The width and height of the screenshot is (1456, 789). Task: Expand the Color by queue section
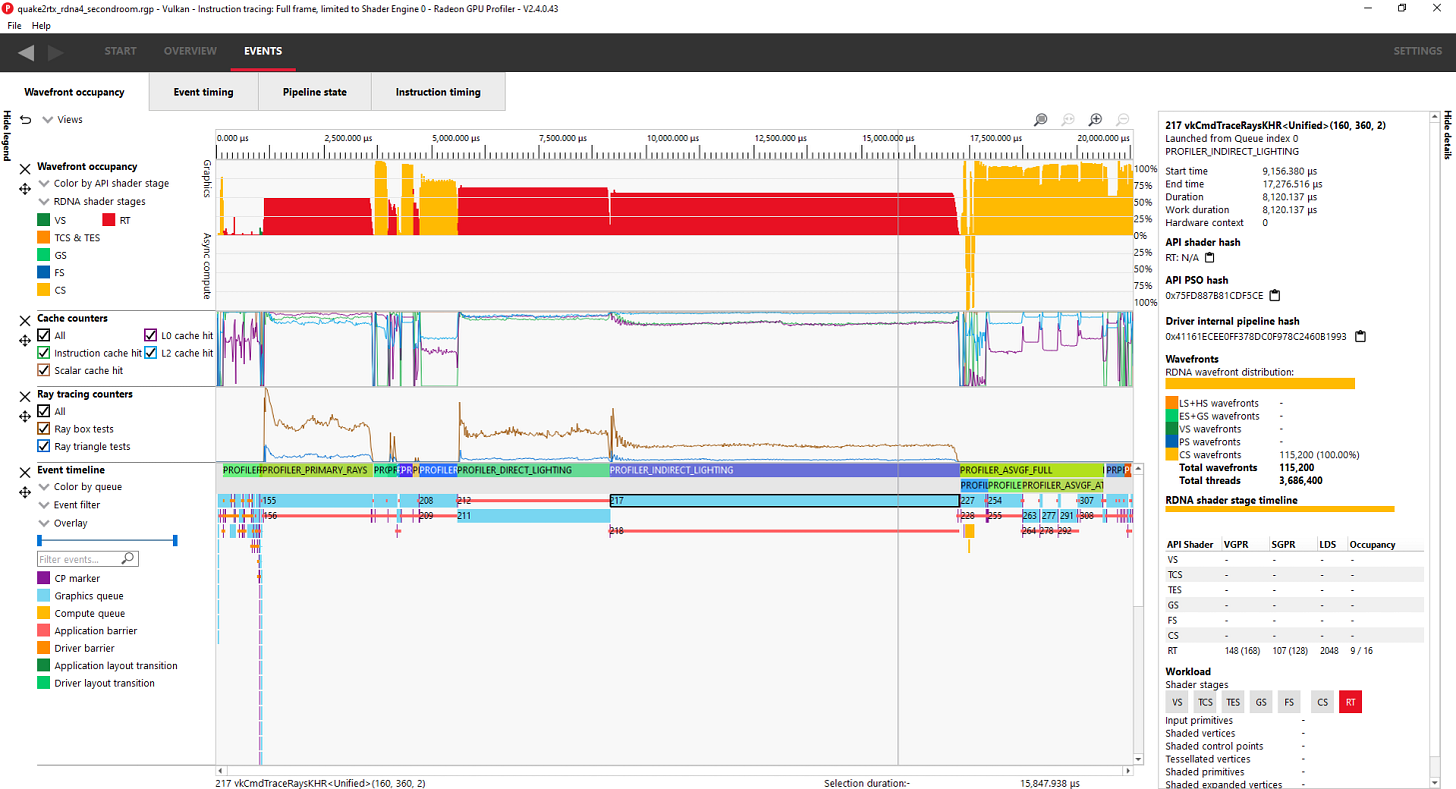pyautogui.click(x=43, y=486)
